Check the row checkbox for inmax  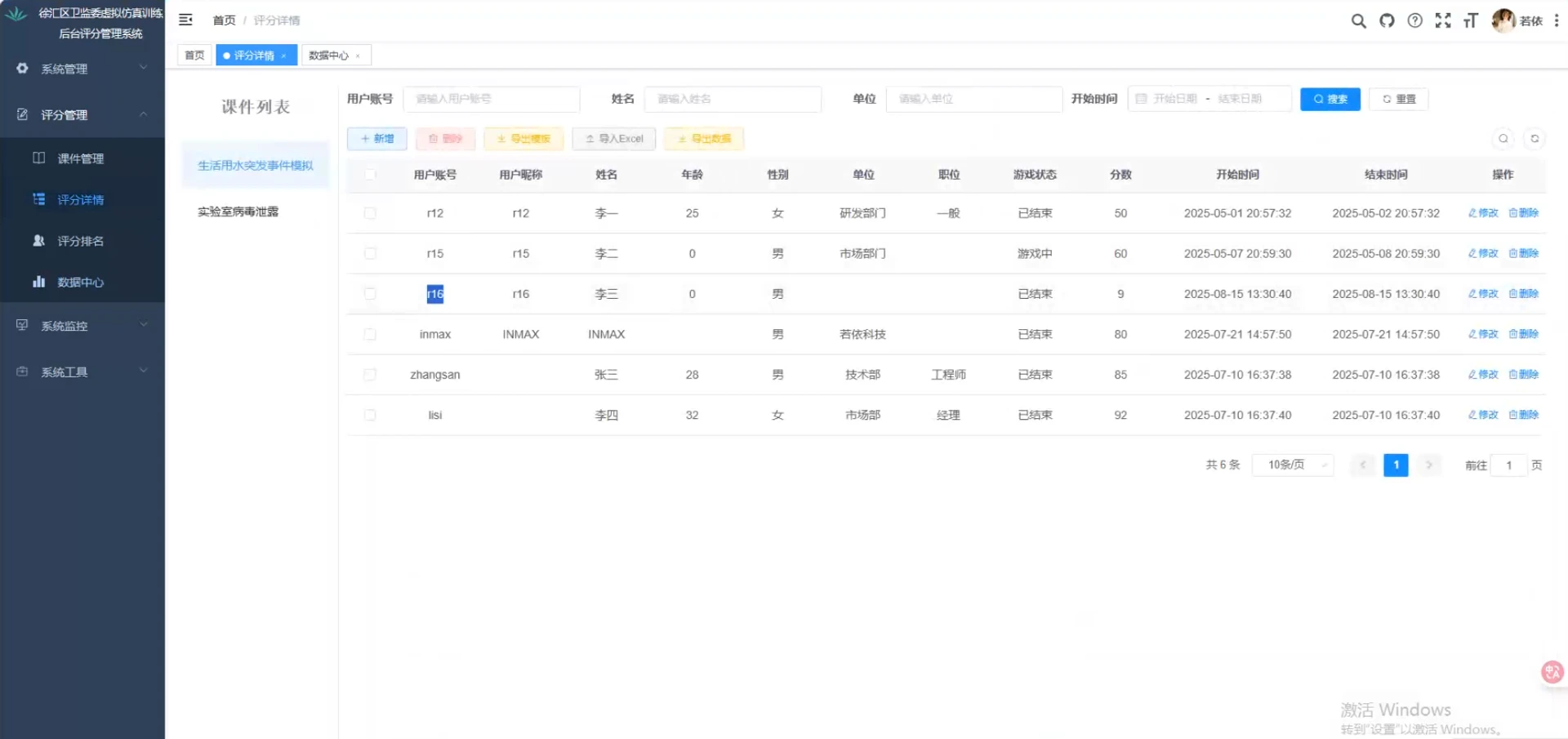(370, 334)
